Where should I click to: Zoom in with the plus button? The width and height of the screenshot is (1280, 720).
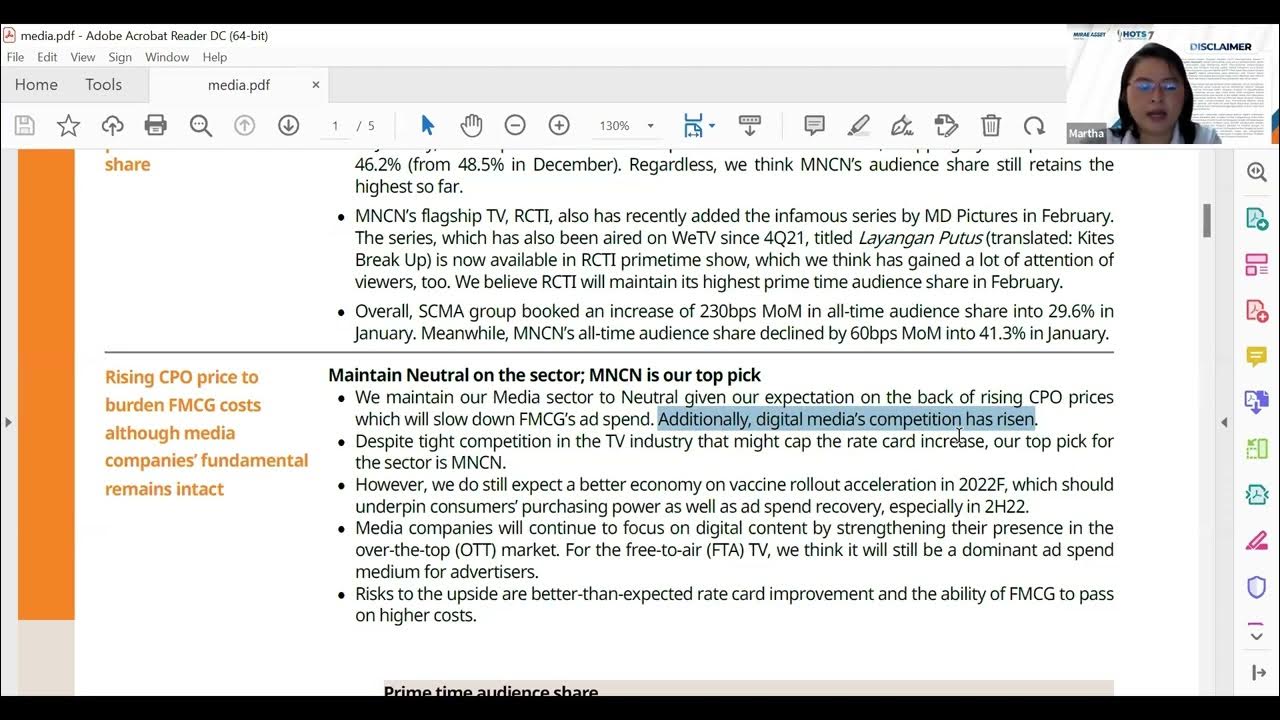point(559,125)
